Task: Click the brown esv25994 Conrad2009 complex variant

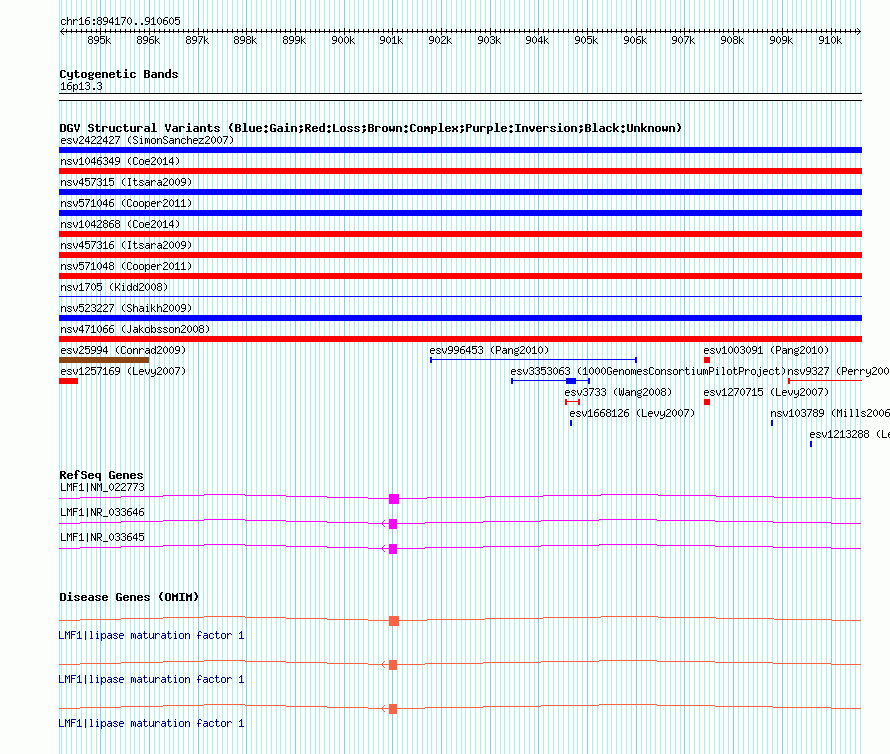Action: coord(104,360)
